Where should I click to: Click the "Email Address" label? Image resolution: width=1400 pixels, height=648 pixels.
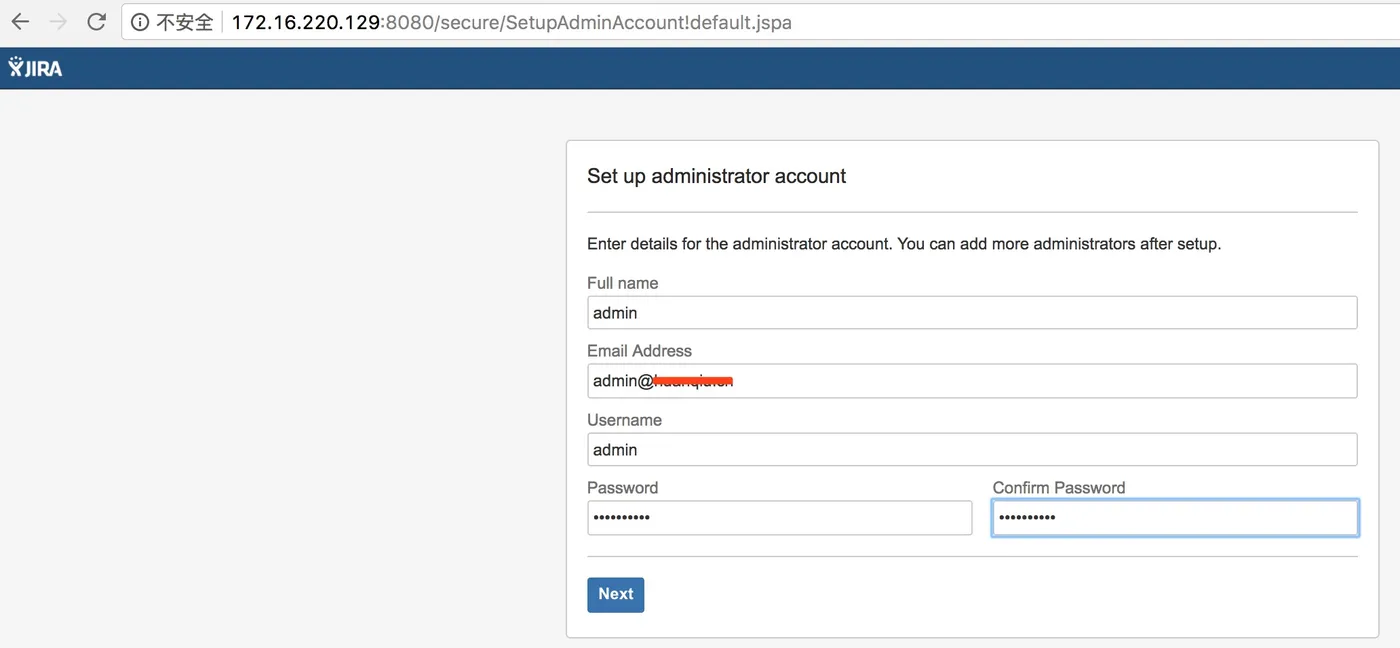coord(639,351)
